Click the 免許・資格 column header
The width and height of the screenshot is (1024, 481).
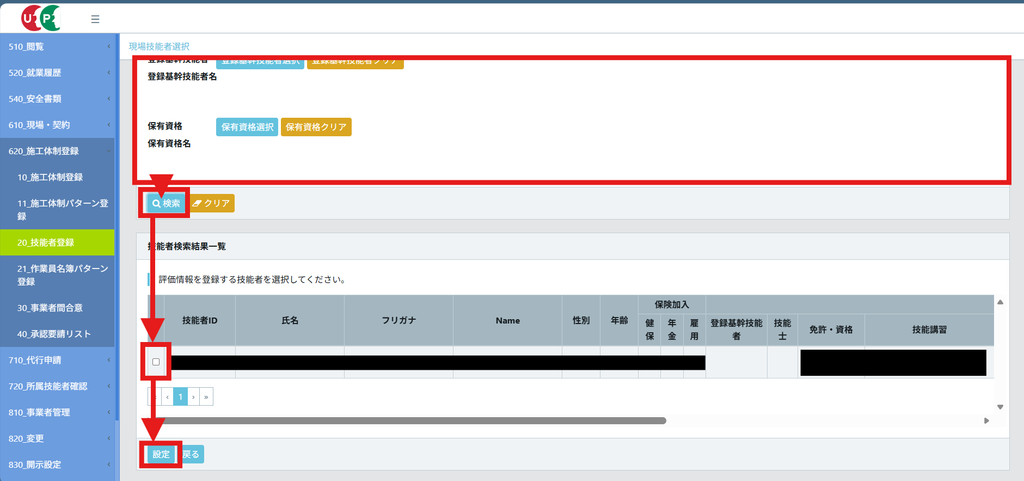831,330
